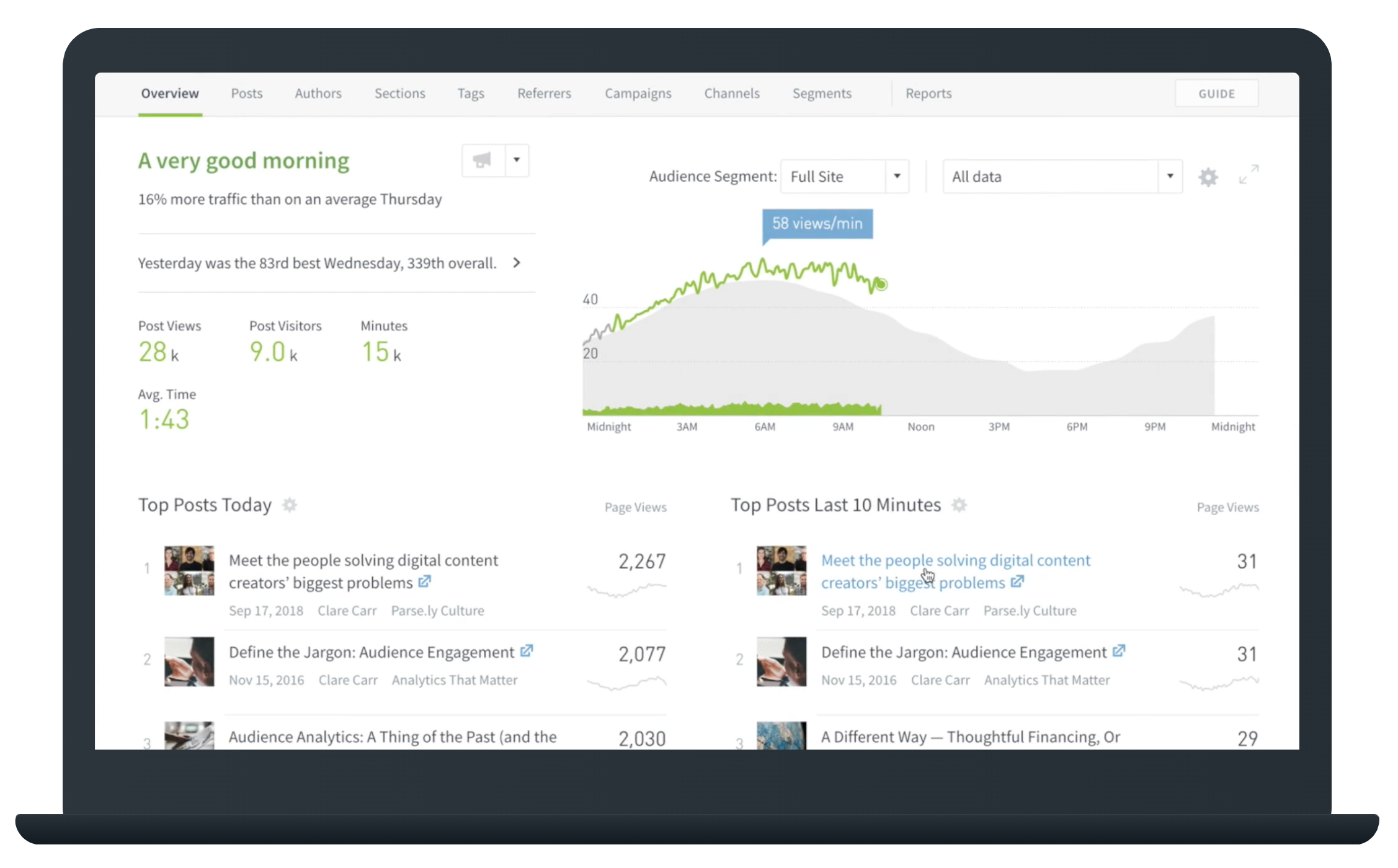Open external link icon for Define the Jargon post
The width and height of the screenshot is (1398, 868).
click(x=527, y=652)
